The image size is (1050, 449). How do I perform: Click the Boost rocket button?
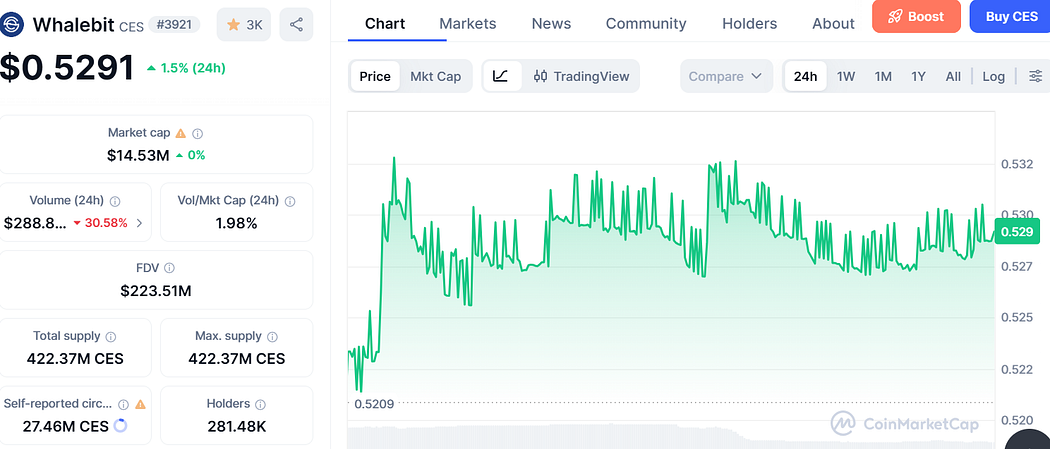point(916,17)
